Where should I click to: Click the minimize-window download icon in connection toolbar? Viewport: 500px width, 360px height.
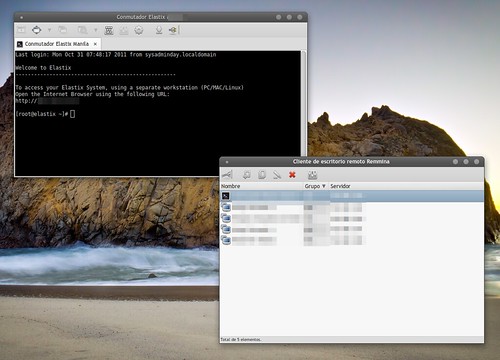(159, 30)
